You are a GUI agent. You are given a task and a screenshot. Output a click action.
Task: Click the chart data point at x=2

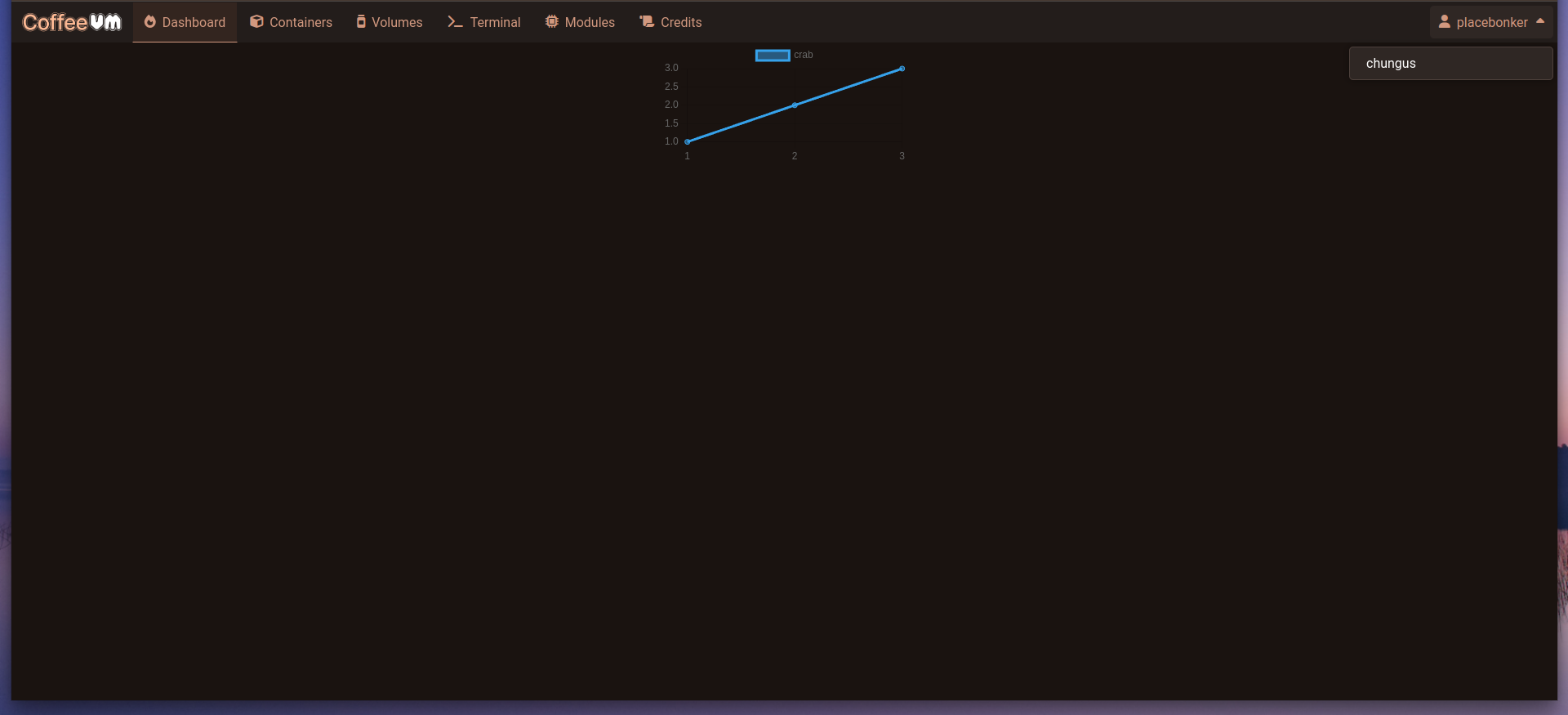point(795,105)
